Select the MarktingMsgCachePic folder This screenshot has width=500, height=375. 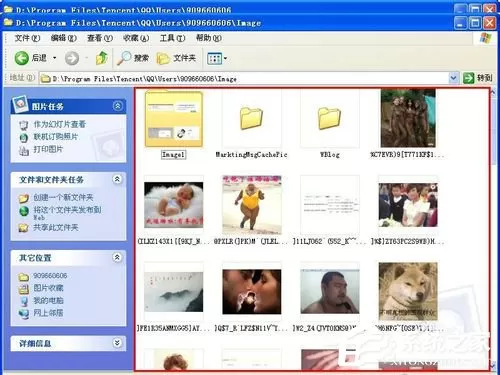tap(252, 118)
